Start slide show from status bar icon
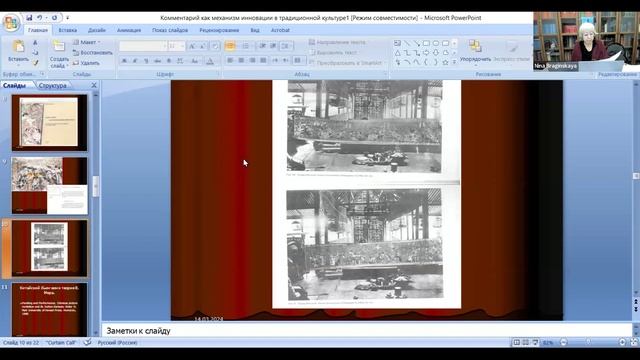 tap(535, 342)
